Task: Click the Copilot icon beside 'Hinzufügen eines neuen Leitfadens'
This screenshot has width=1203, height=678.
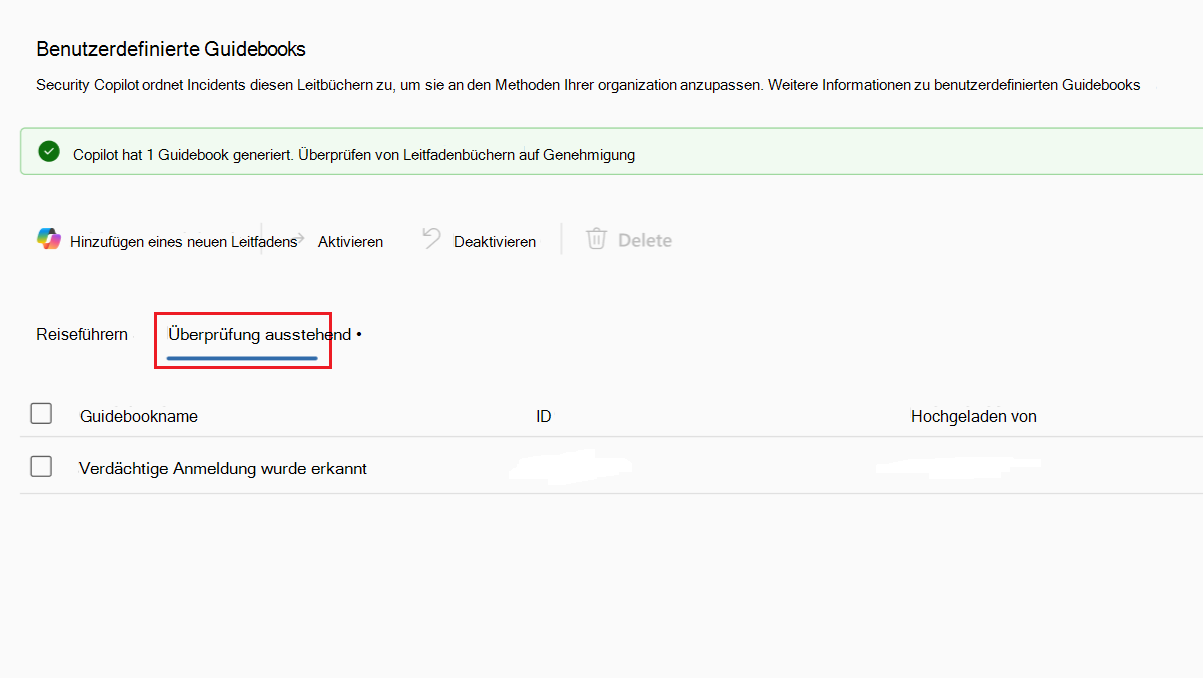Action: [x=48, y=240]
